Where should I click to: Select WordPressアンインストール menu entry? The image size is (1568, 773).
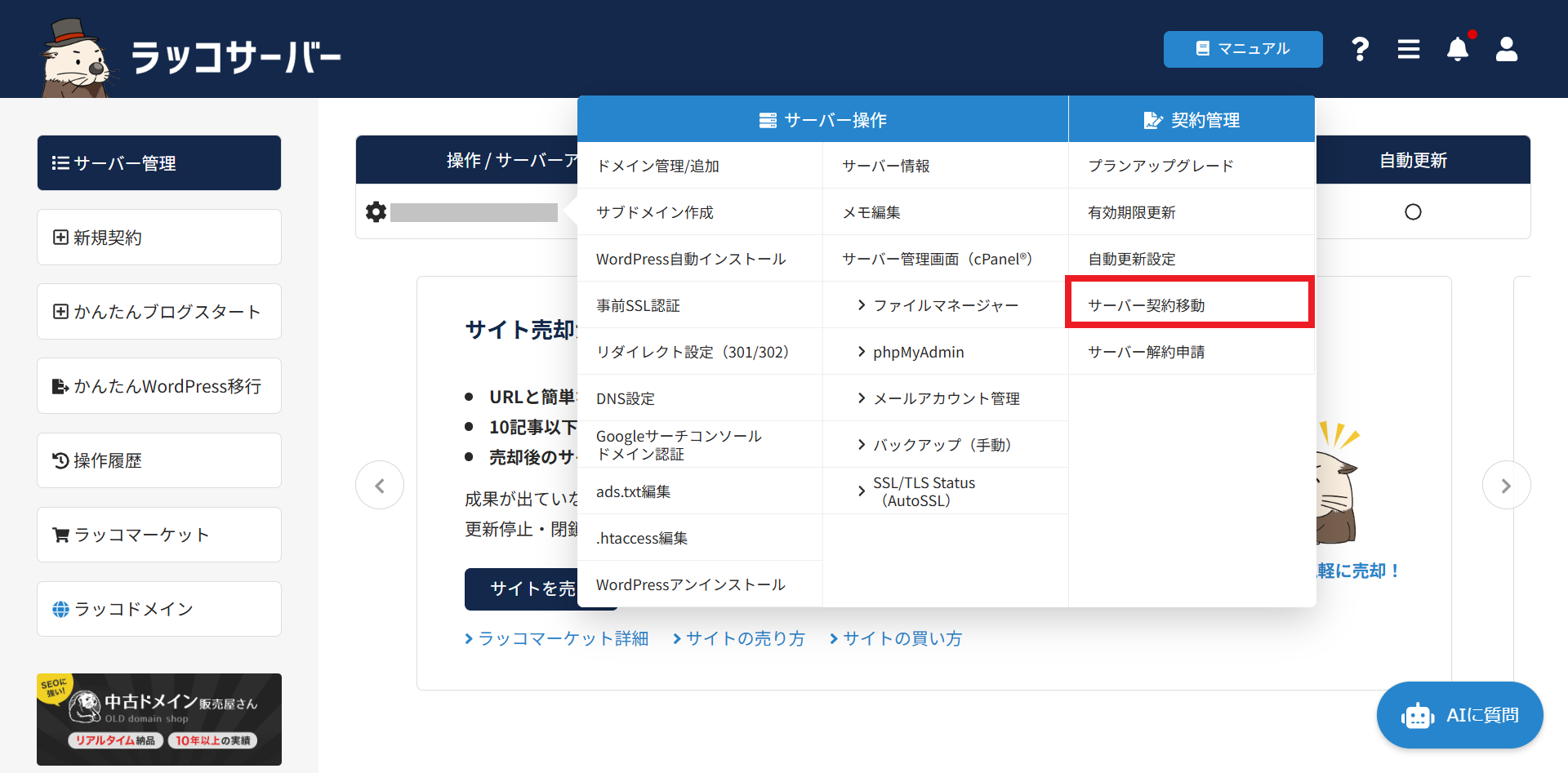pos(700,584)
